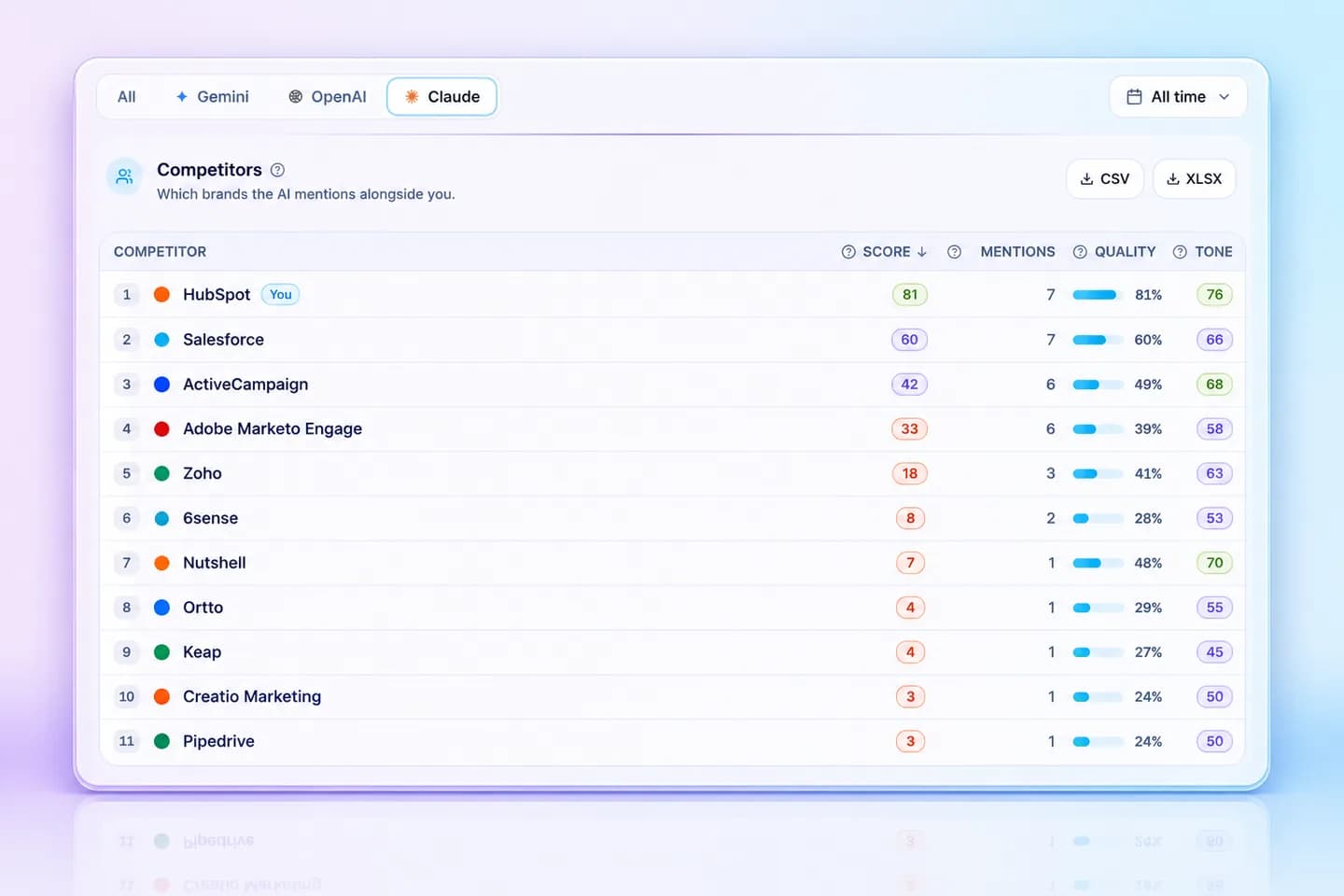This screenshot has height=896, width=1344.
Task: Click the Claude starburst icon
Action: [x=412, y=97]
